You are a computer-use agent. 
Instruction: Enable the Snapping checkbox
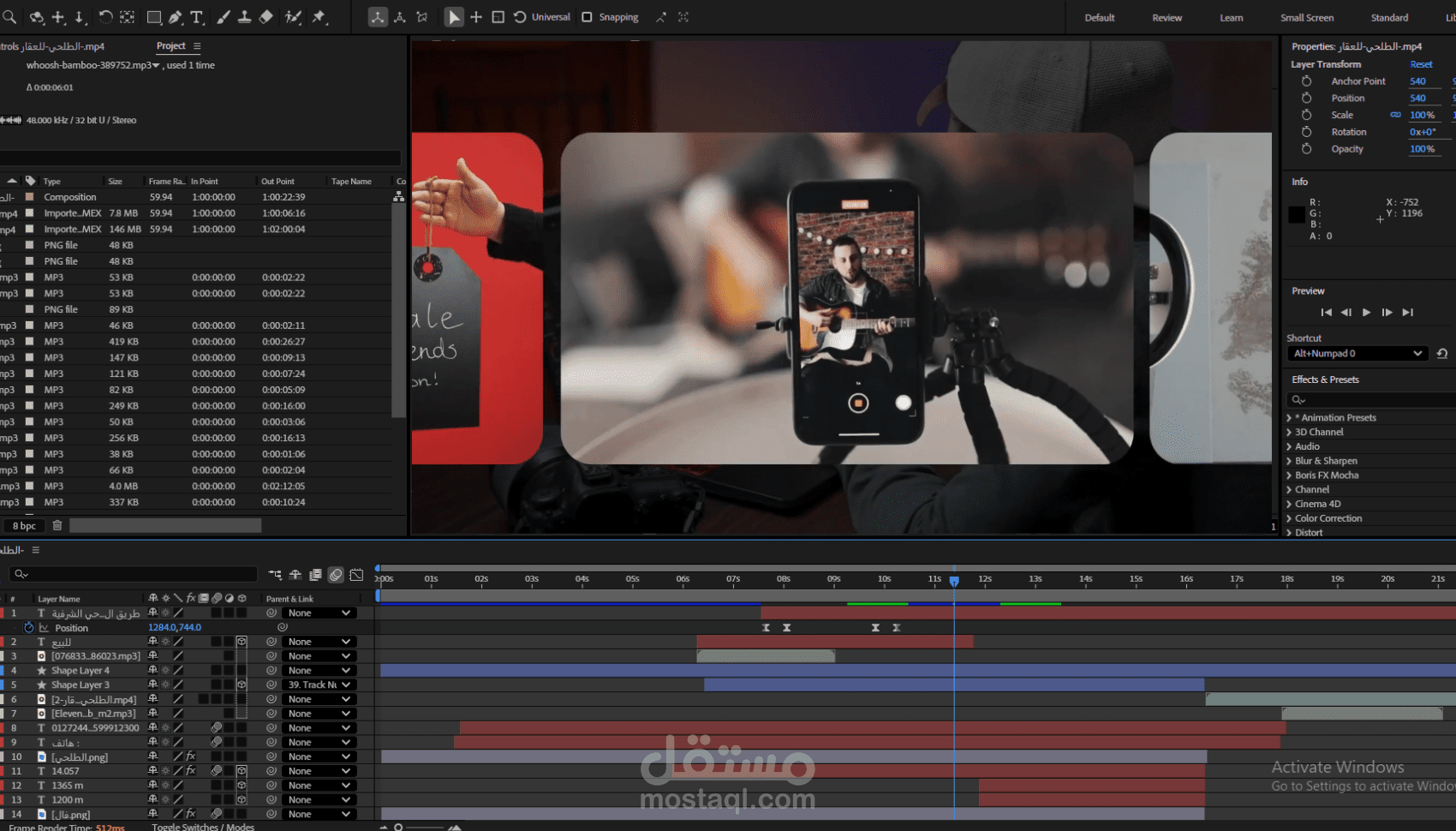coord(587,17)
